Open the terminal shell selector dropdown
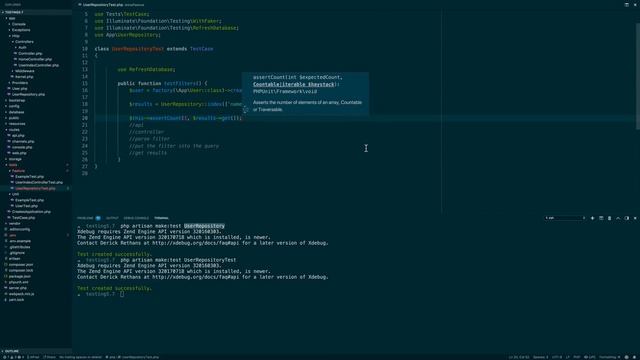This screenshot has height=360, width=640. (565, 218)
